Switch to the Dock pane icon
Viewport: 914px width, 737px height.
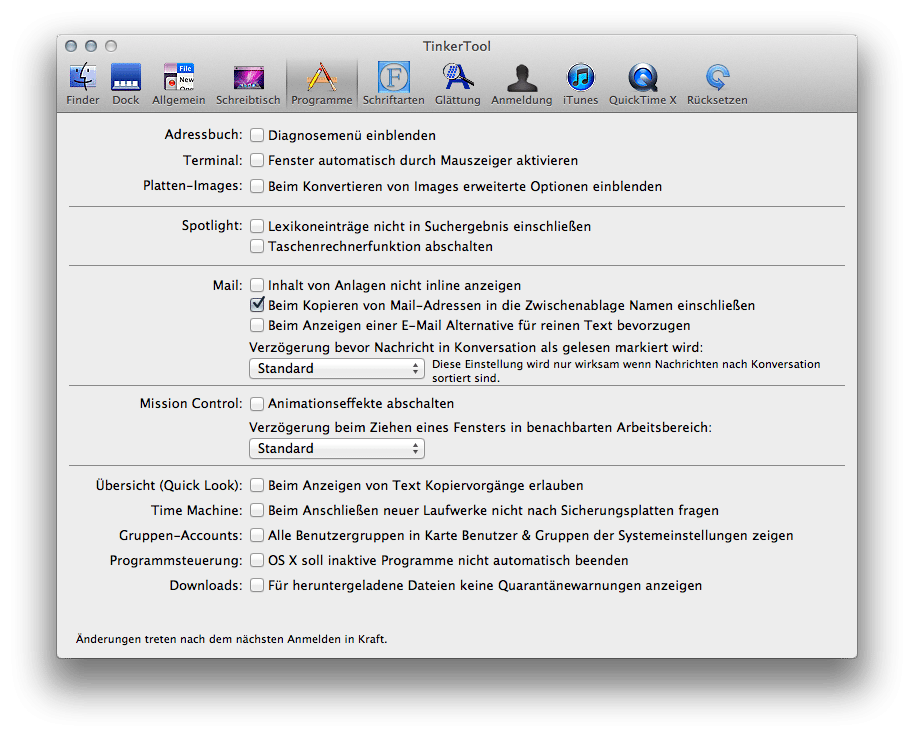pos(125,83)
